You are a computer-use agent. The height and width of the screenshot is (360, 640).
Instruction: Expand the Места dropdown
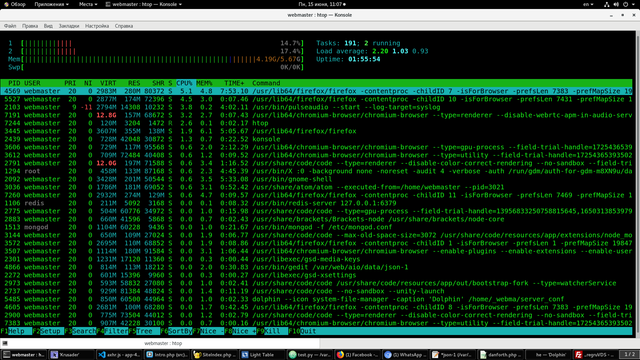point(88,4)
